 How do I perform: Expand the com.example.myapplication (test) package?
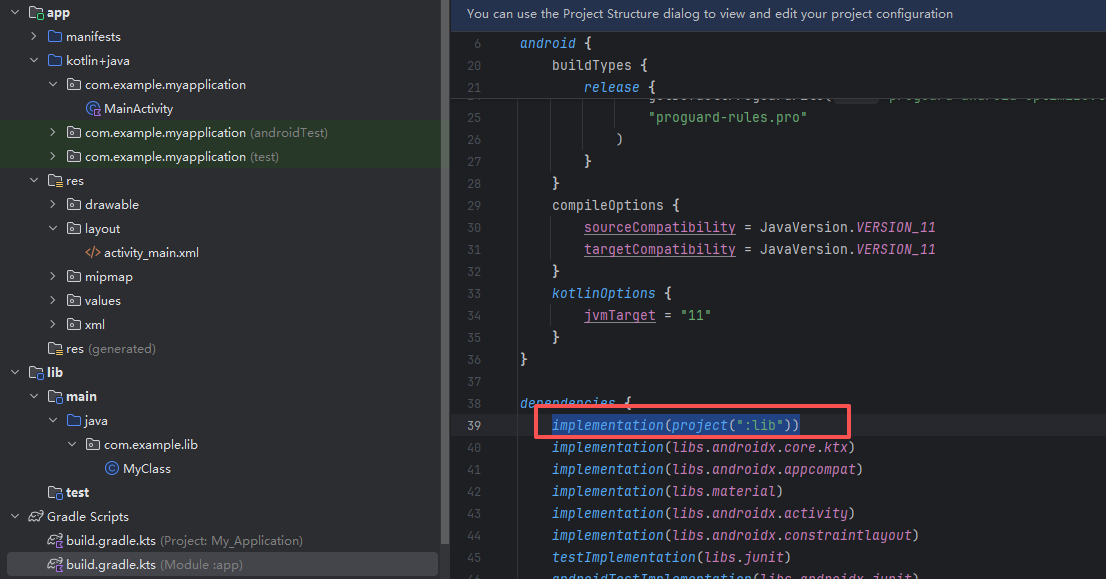(53, 157)
